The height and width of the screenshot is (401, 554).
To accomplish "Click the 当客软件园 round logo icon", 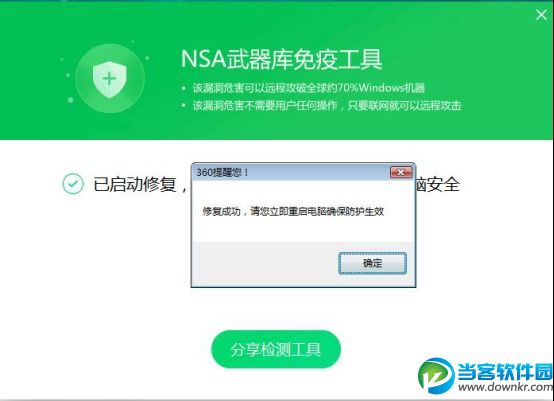I will [x=436, y=375].
